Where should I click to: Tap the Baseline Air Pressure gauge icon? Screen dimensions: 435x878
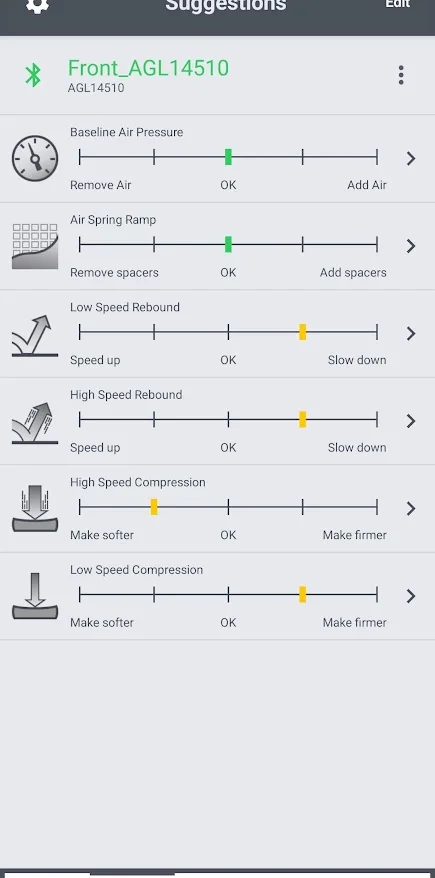35,158
